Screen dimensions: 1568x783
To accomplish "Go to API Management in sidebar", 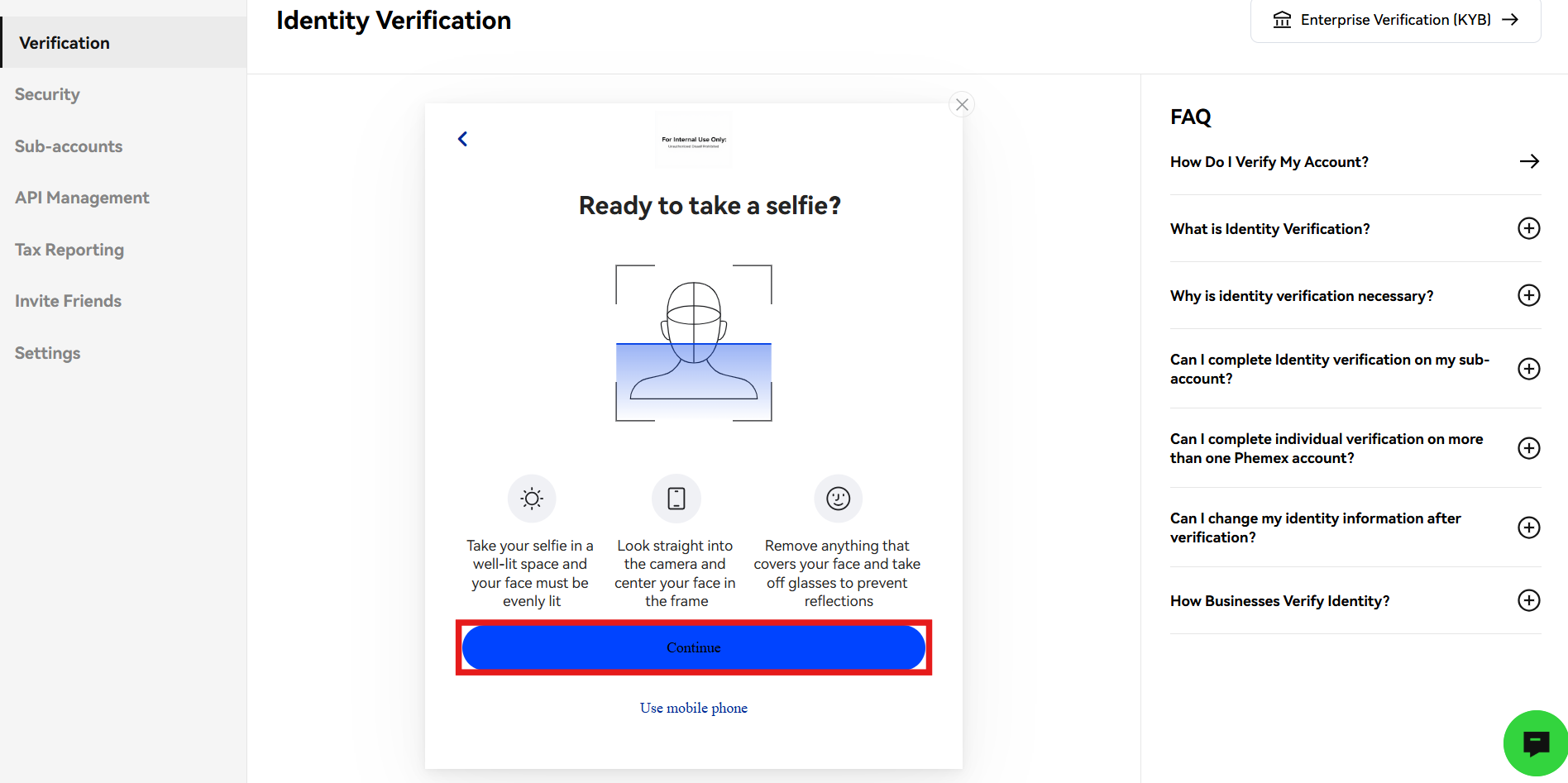I will coord(82,198).
